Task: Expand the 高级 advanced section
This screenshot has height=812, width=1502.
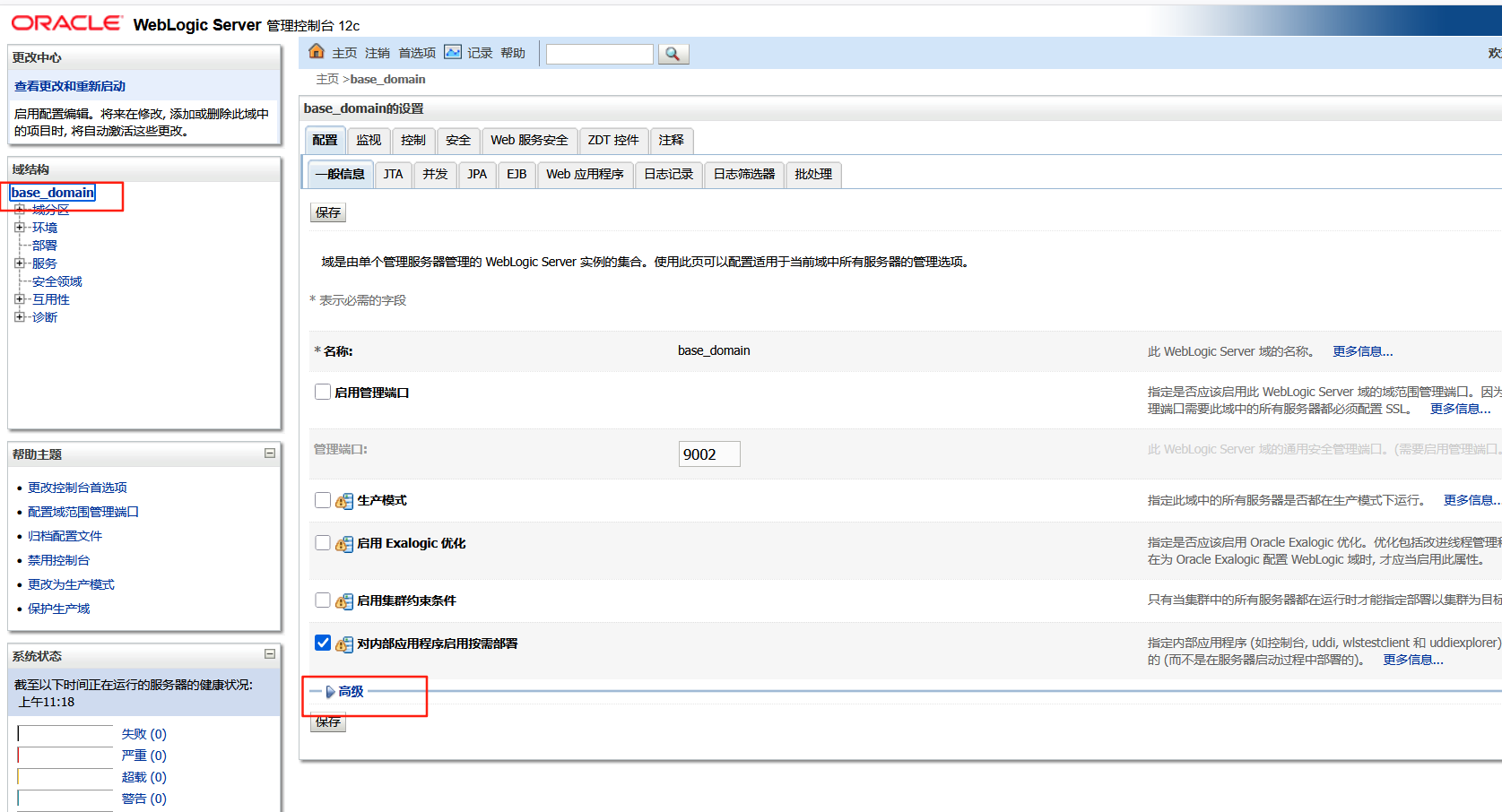Action: (345, 692)
